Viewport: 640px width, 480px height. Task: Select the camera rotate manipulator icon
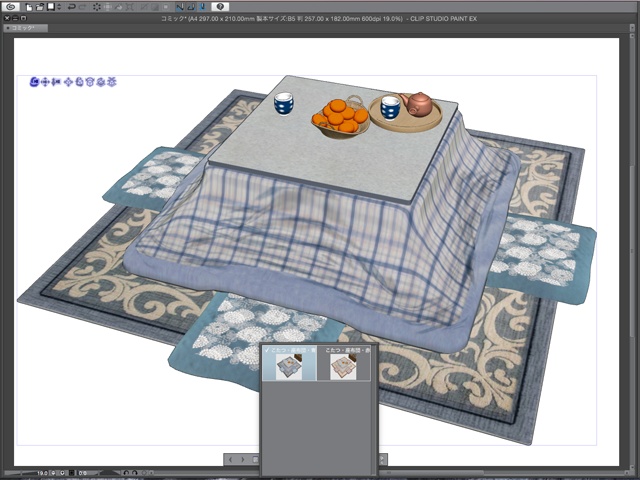[34, 82]
